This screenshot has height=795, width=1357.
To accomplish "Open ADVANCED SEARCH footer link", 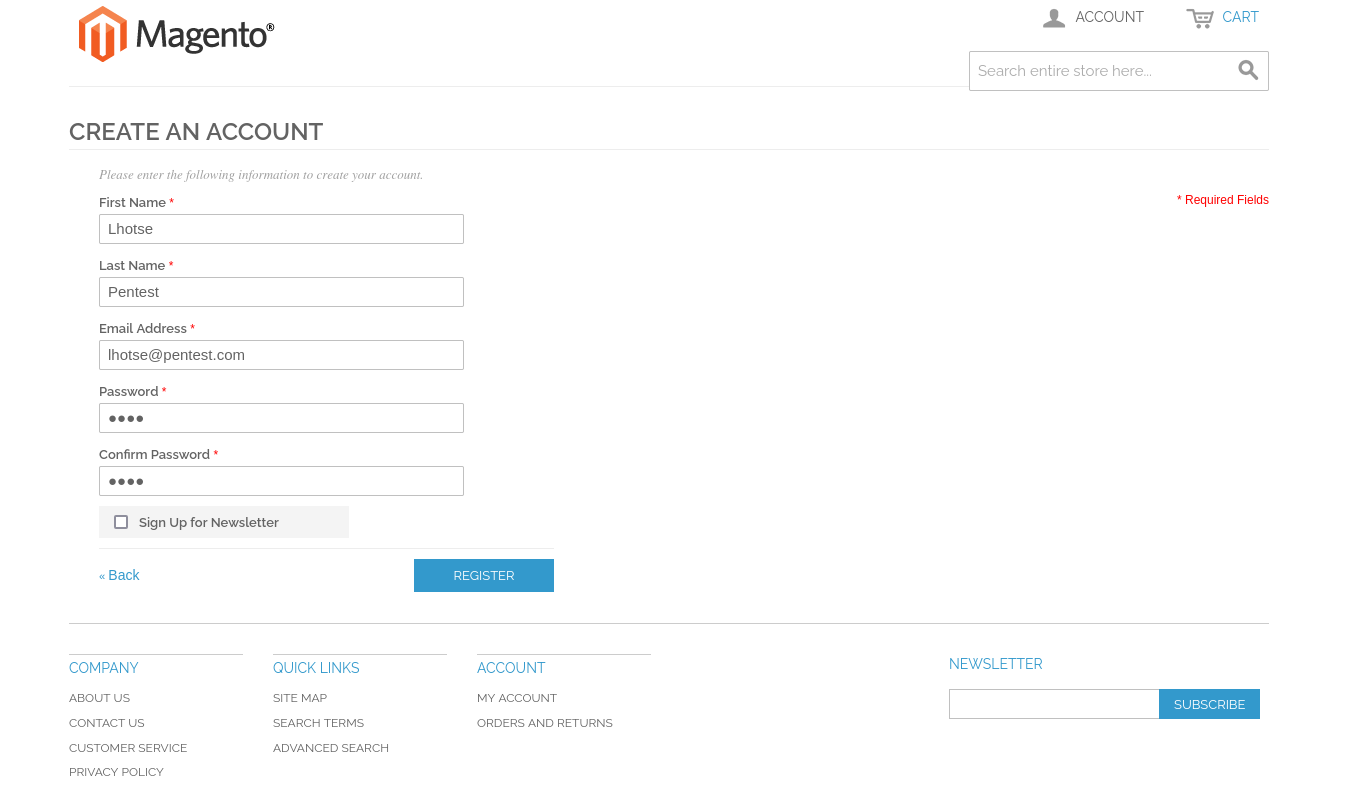I will [331, 748].
